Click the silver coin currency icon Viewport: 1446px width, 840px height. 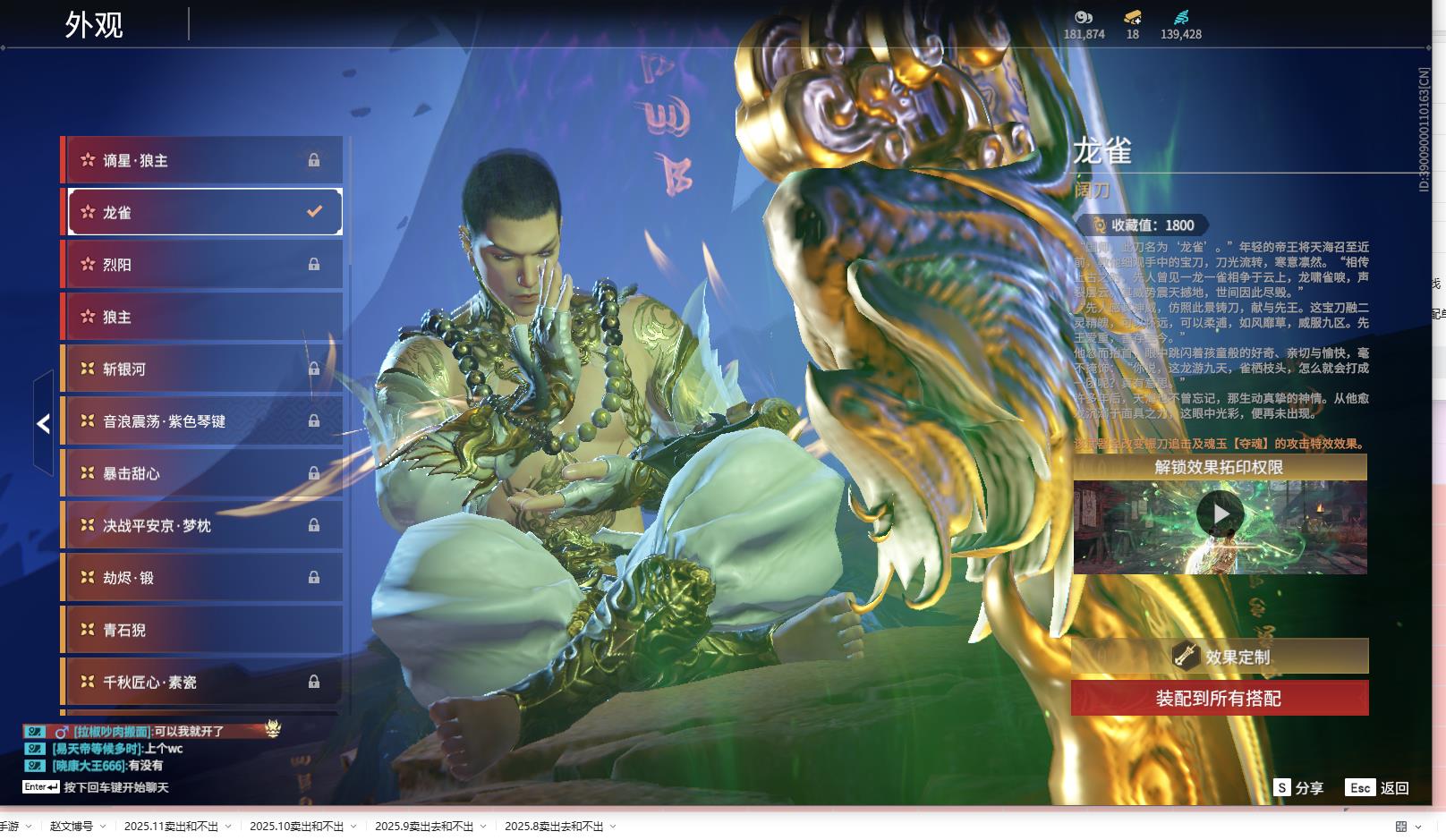click(1084, 17)
